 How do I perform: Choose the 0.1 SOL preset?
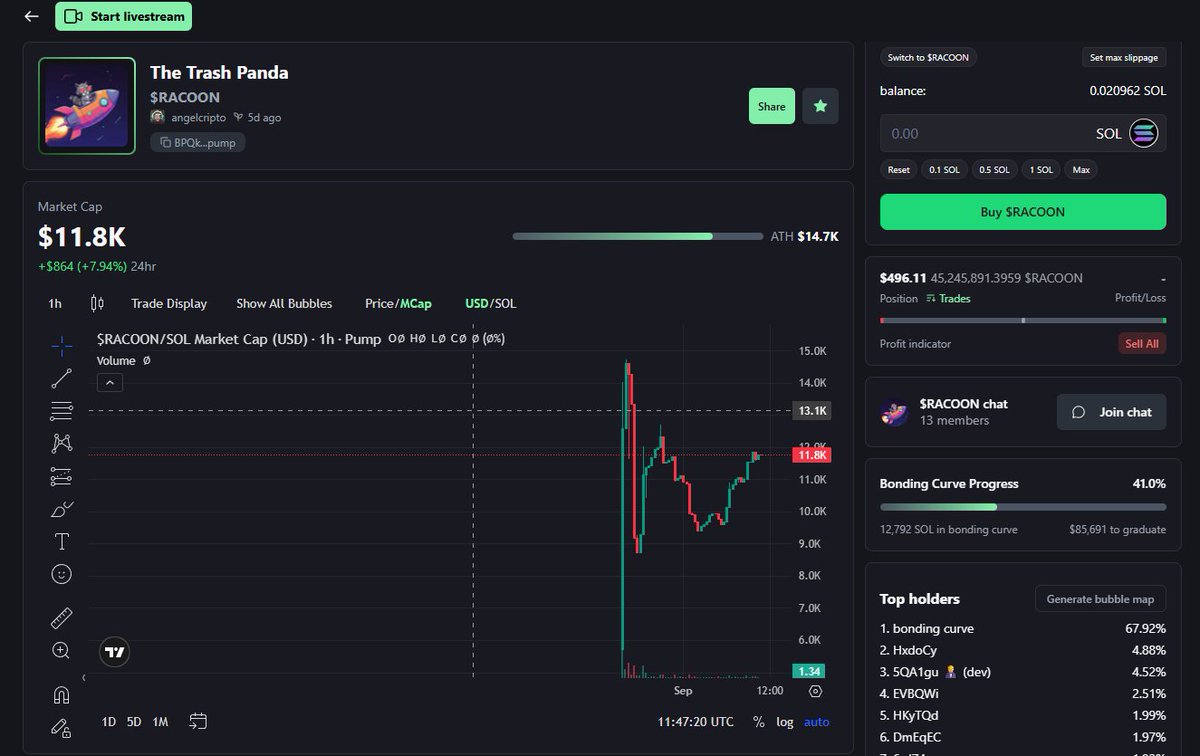[944, 170]
